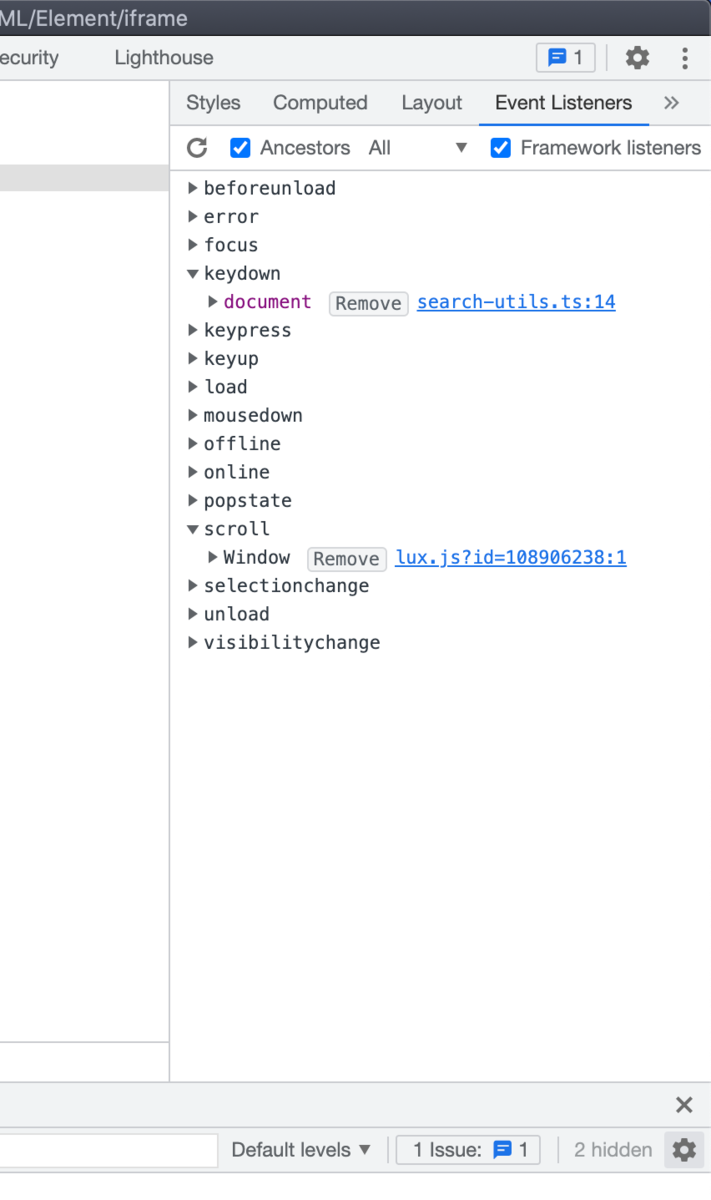
Task: Open the lux.js source link
Action: point(511,558)
